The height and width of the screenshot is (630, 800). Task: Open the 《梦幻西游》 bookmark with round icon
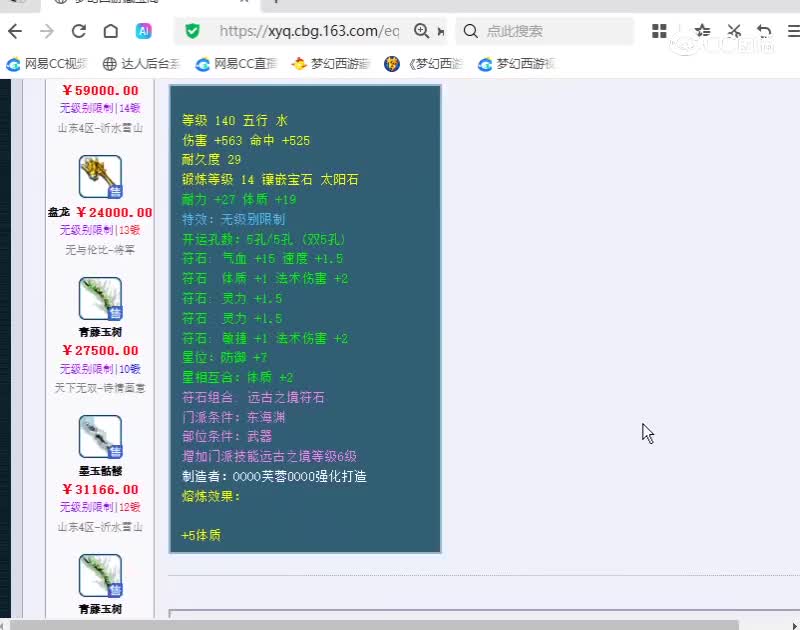[x=424, y=64]
